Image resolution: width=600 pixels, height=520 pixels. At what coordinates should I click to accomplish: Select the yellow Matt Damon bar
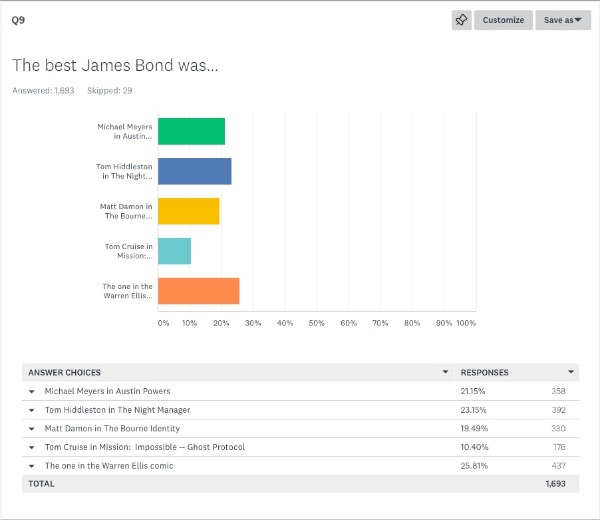[x=189, y=211]
